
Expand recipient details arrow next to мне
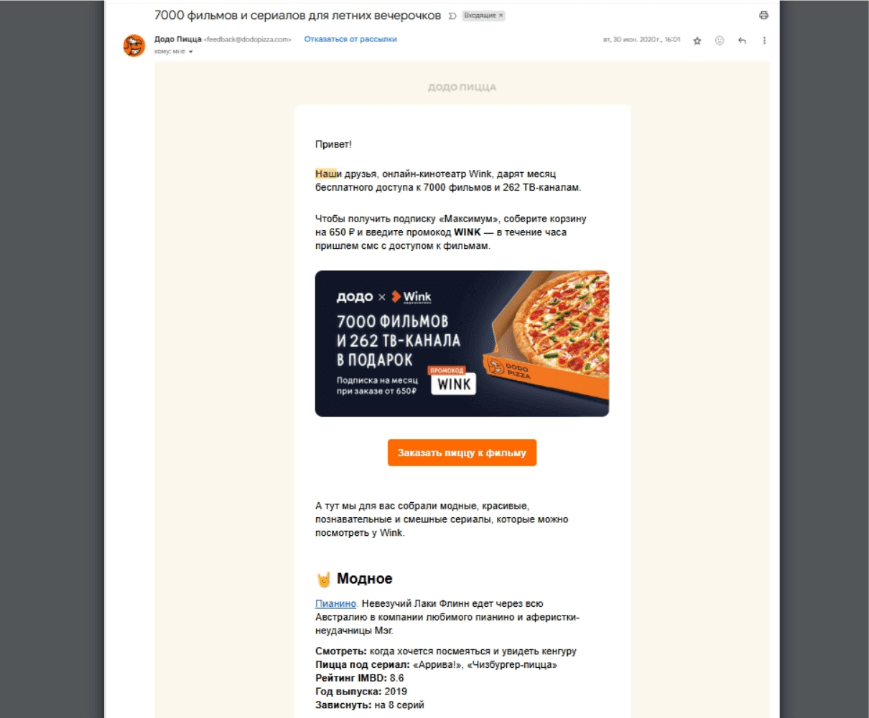[x=191, y=52]
